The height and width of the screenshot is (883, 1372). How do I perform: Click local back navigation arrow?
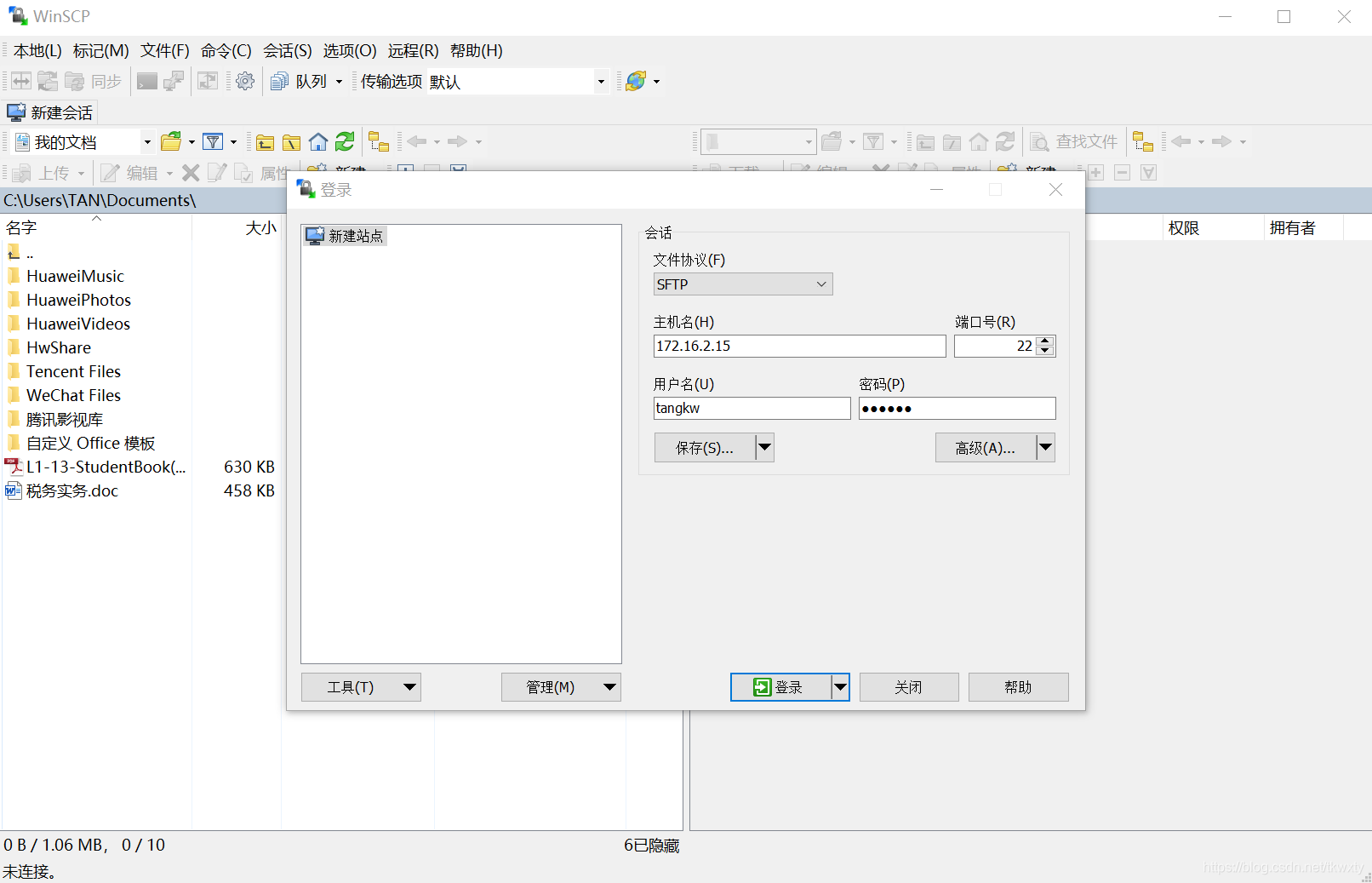417,141
